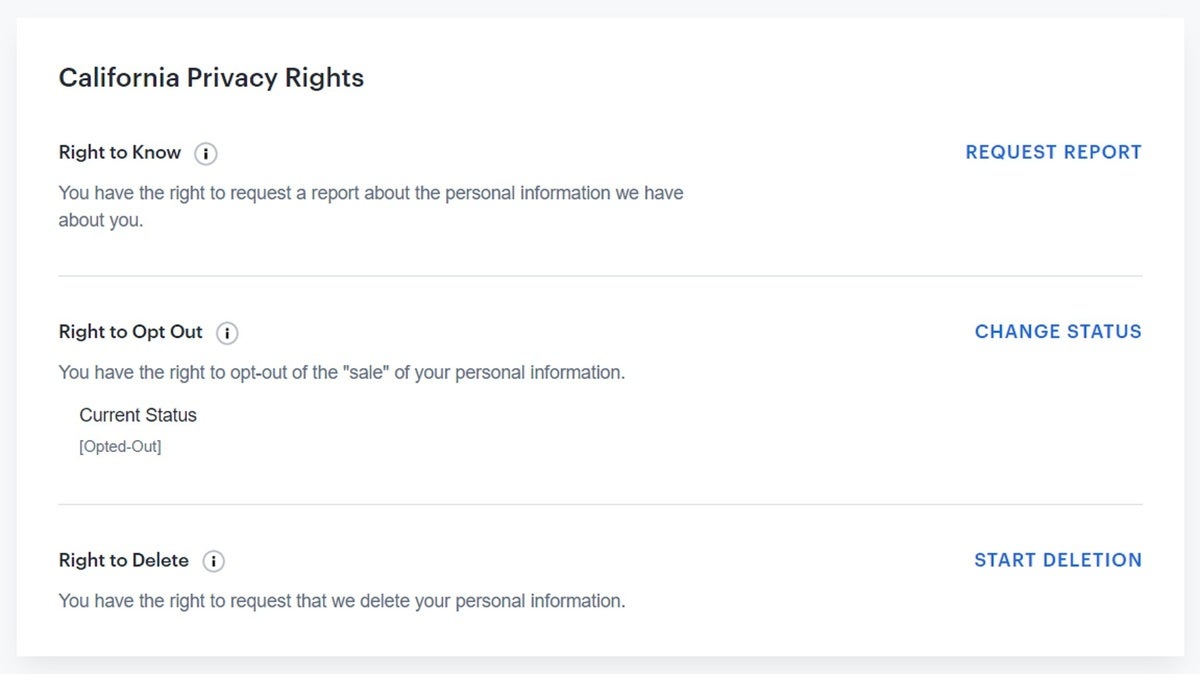The height and width of the screenshot is (674, 1200).
Task: Click the California Privacy Rights heading
Action: pyautogui.click(x=211, y=78)
